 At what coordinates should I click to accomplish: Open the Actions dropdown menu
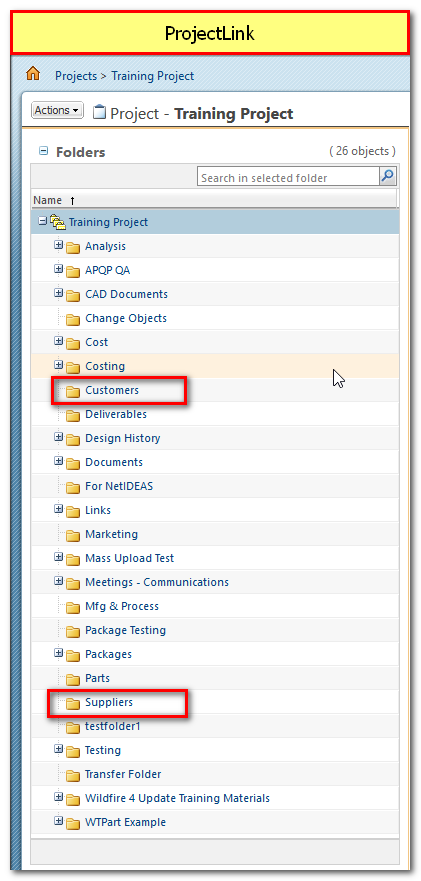tap(57, 110)
